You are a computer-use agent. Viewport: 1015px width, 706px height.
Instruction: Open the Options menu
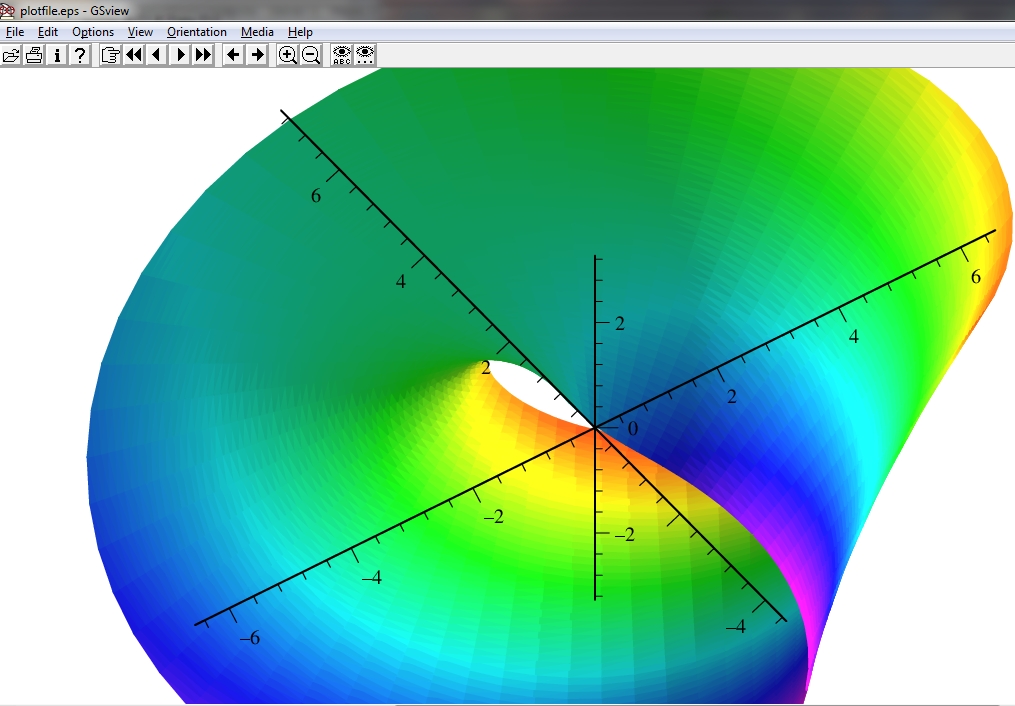tap(93, 32)
